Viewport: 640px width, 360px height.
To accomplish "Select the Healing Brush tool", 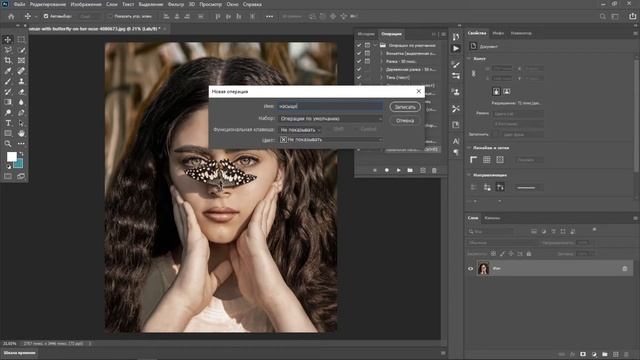I will 21,71.
